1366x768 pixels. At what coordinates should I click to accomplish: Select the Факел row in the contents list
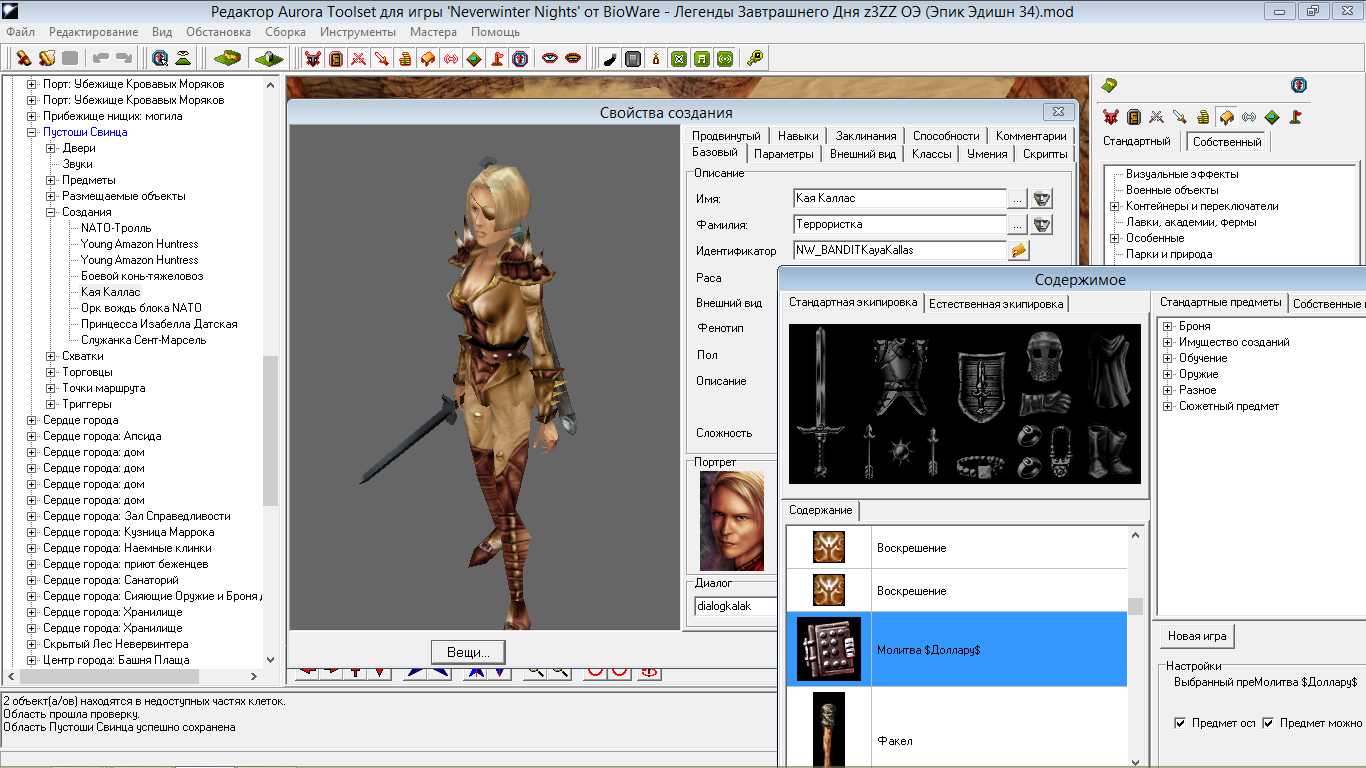click(956, 729)
